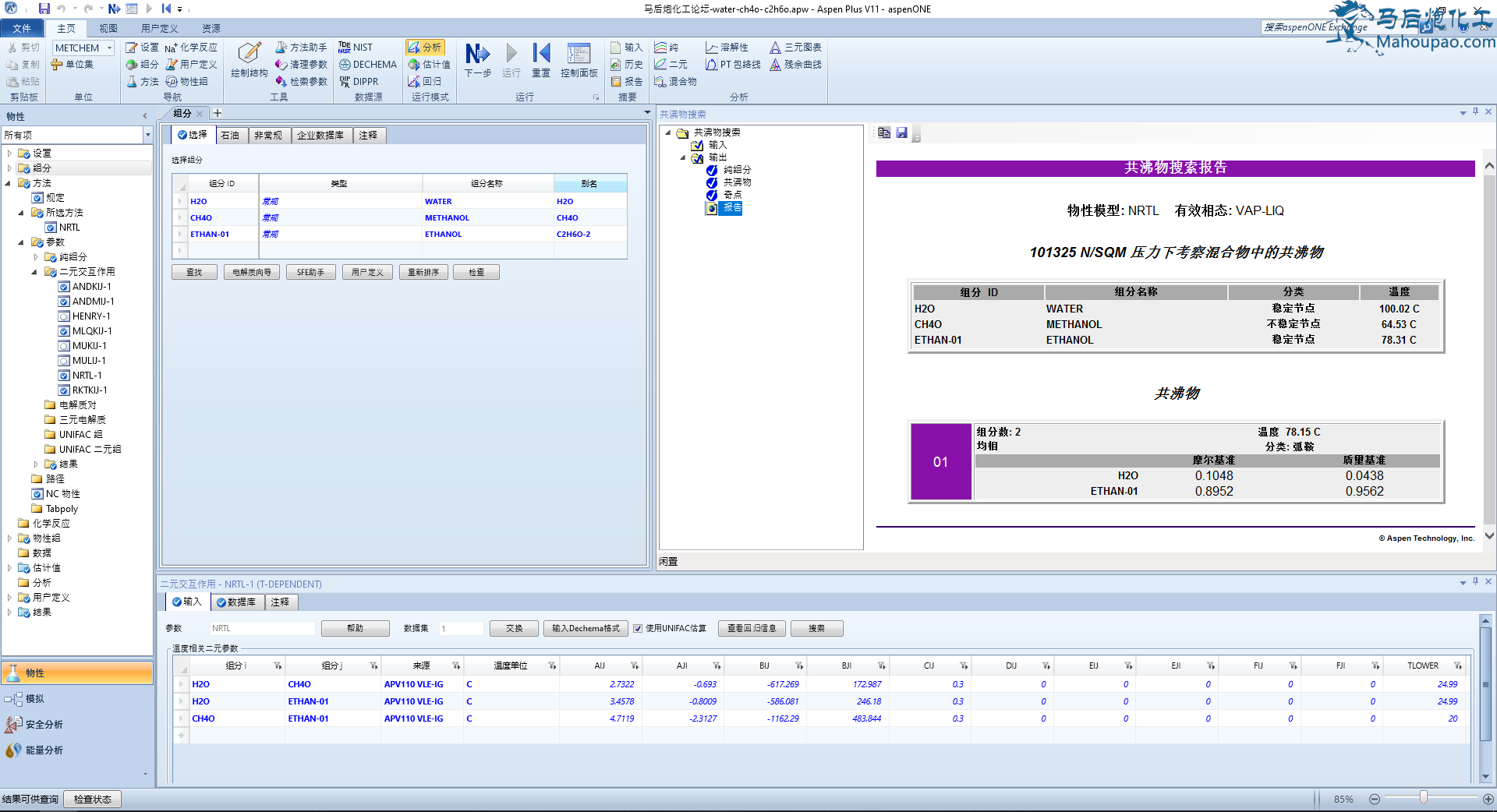Open the 文件 (File) menu

[22, 29]
